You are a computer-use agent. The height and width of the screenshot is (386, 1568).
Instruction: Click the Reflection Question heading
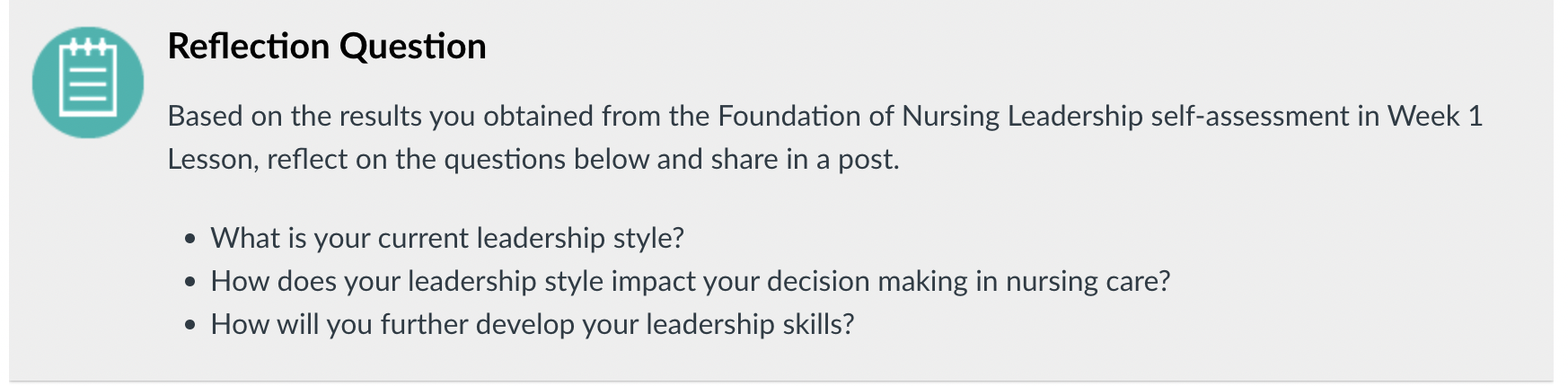coord(327,47)
